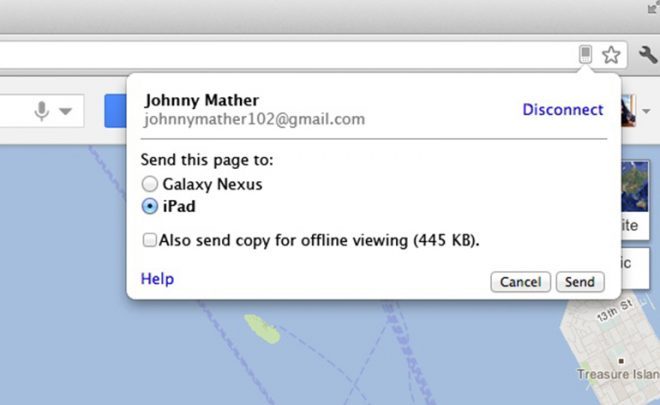Bookmark page with the star icon
660x405 pixels.
[x=611, y=55]
